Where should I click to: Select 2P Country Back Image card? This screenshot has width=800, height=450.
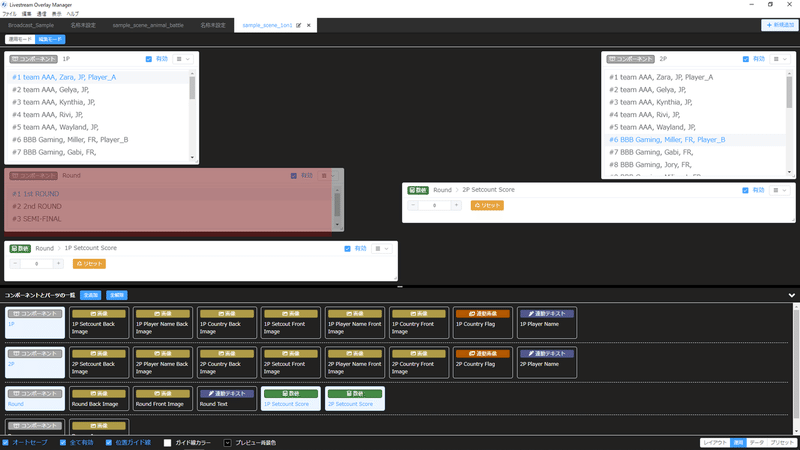[x=227, y=363]
